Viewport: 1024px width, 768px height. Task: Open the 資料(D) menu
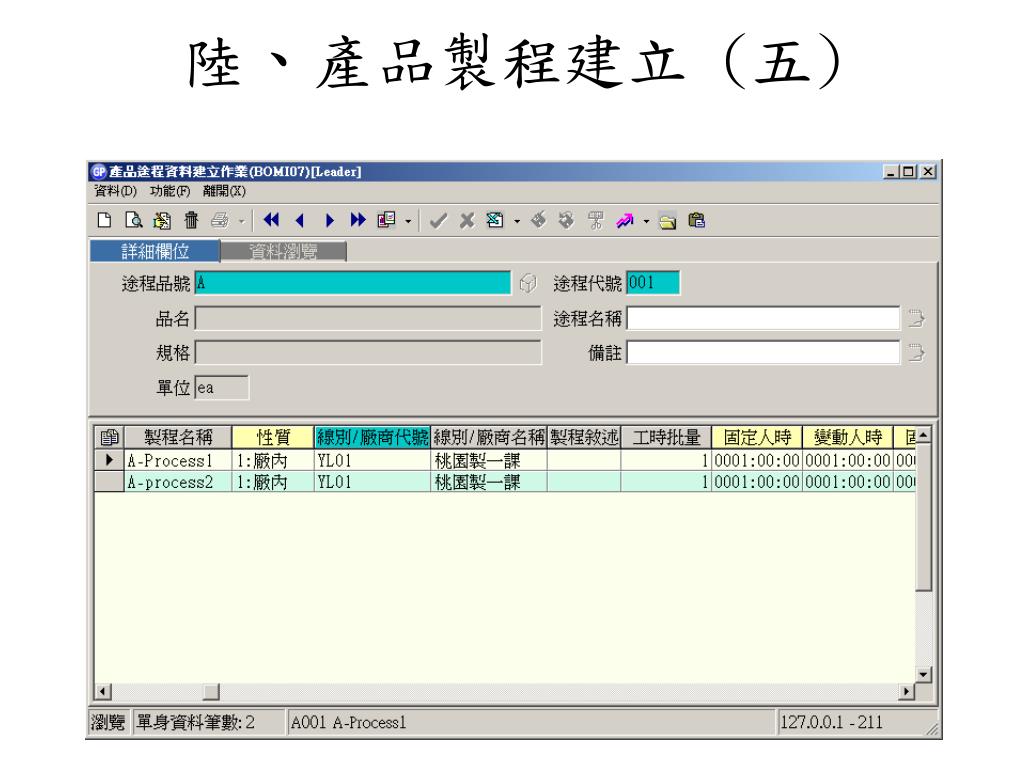(x=116, y=191)
